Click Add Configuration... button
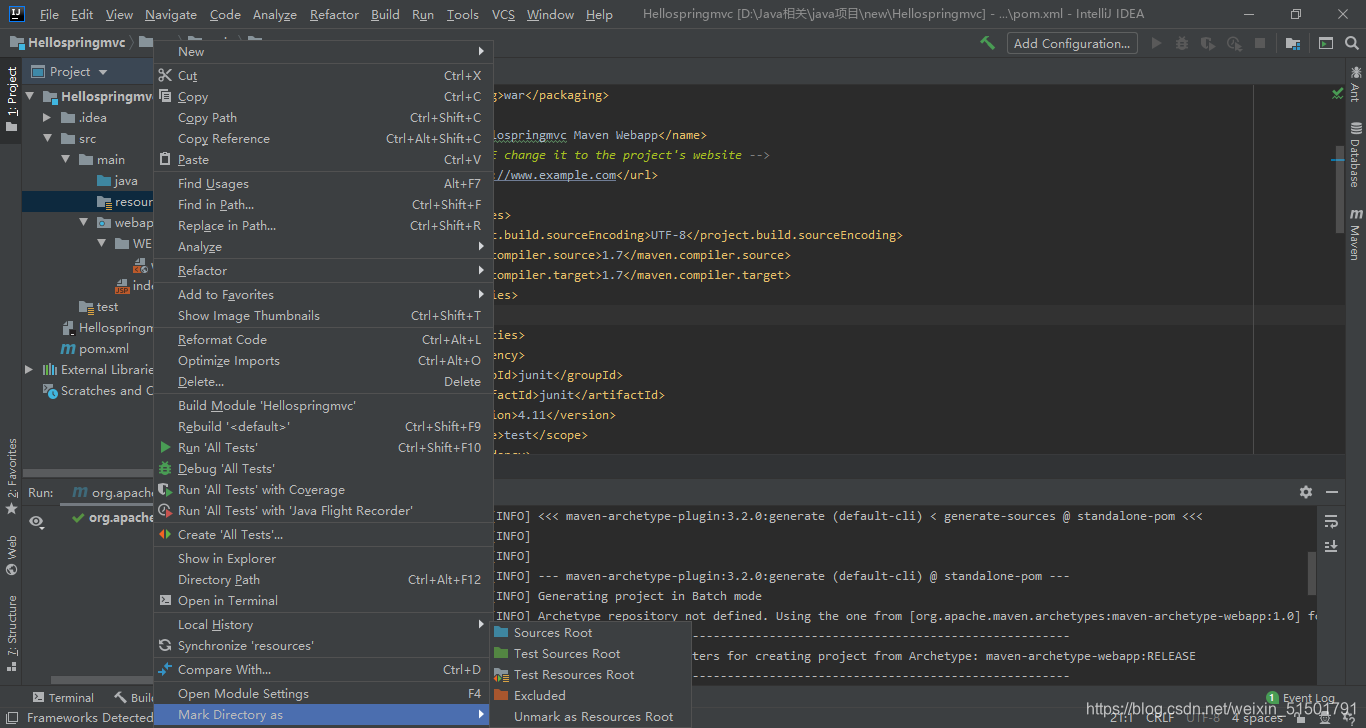 click(x=1071, y=43)
